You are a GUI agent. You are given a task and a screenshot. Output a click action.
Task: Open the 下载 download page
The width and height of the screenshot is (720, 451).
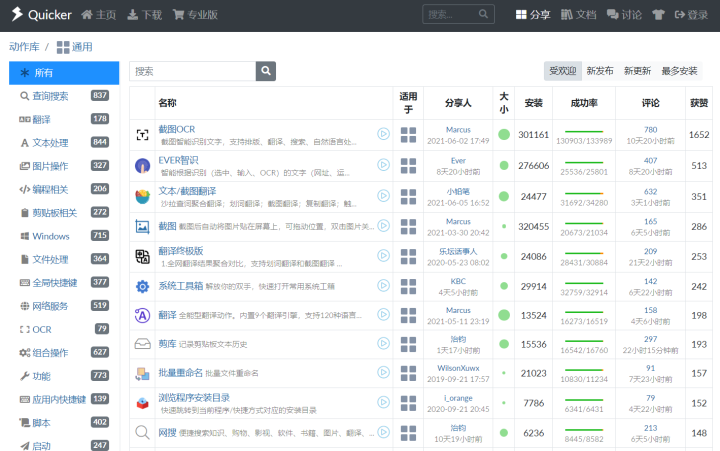click(x=144, y=15)
